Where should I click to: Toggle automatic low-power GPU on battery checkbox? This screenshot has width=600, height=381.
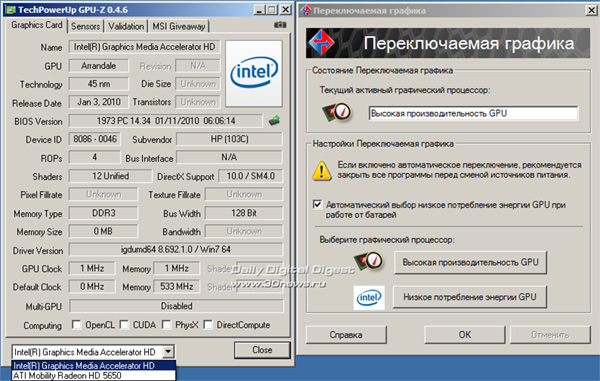pos(317,204)
